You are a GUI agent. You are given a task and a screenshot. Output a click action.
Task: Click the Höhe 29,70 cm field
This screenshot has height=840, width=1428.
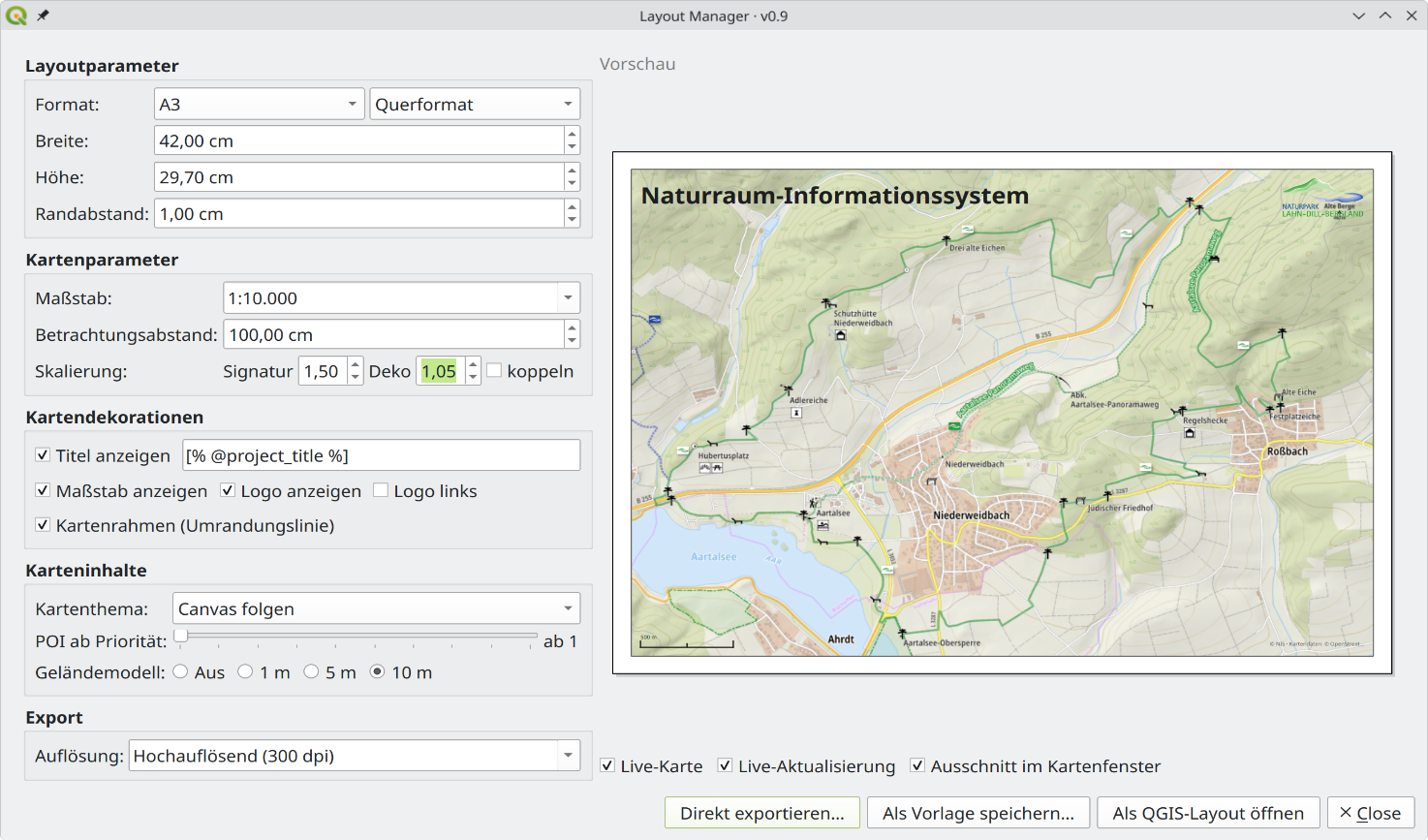[x=359, y=177]
